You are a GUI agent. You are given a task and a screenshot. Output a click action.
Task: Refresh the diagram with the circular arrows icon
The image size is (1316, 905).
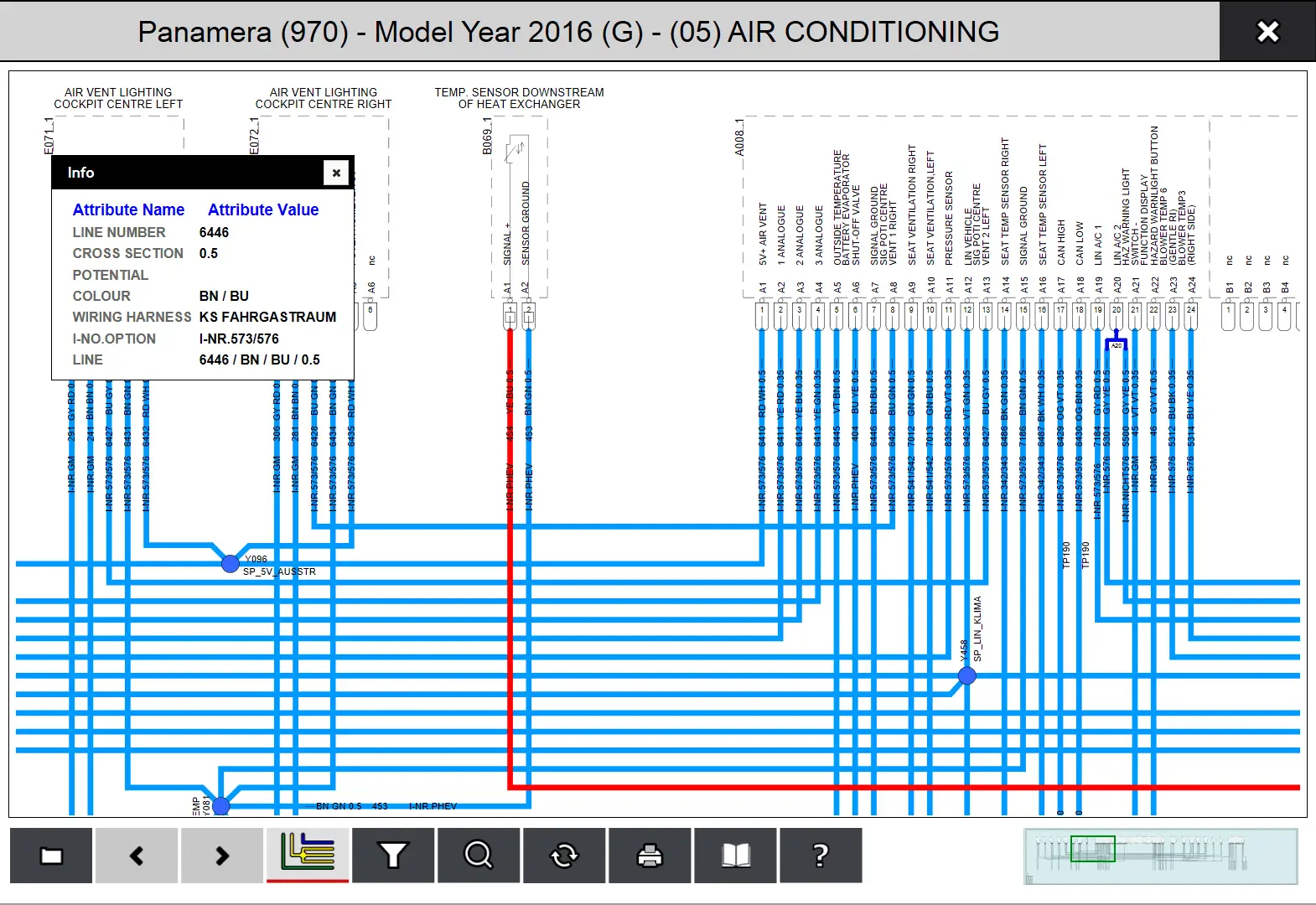[564, 856]
